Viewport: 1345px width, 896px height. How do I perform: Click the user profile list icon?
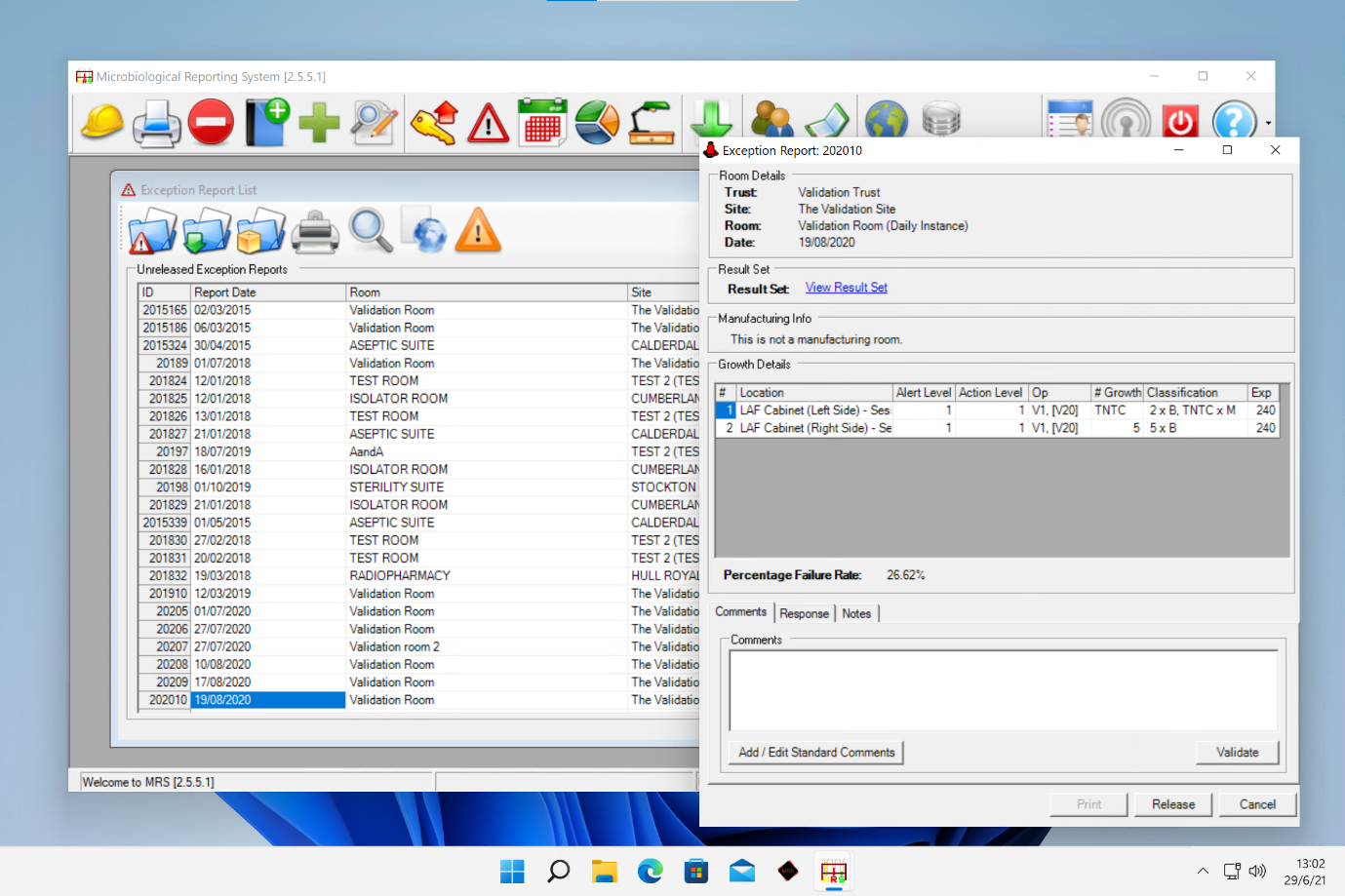click(1070, 119)
